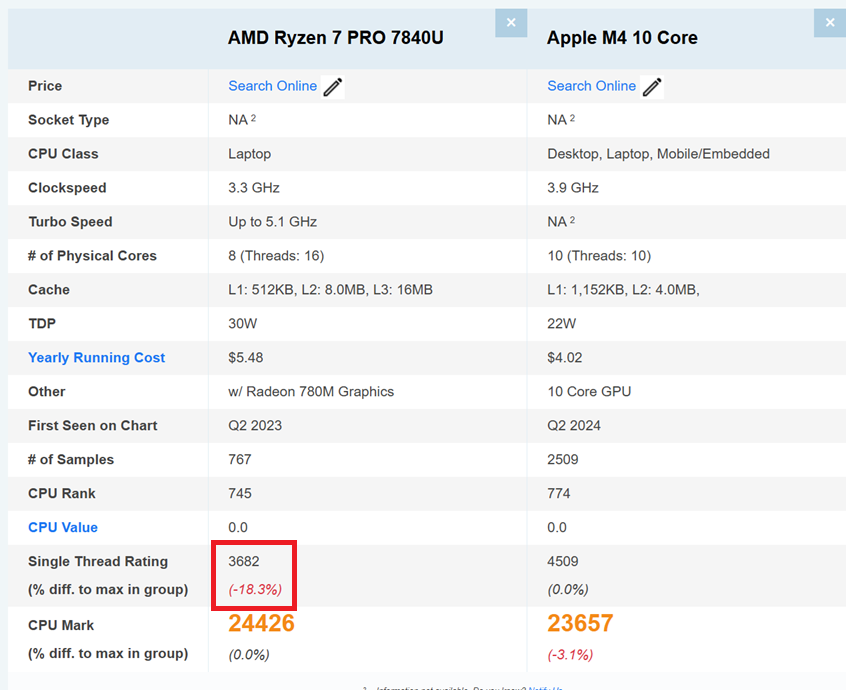This screenshot has height=690, width=846.
Task: Open the CPU Value link
Action: pyautogui.click(x=63, y=528)
